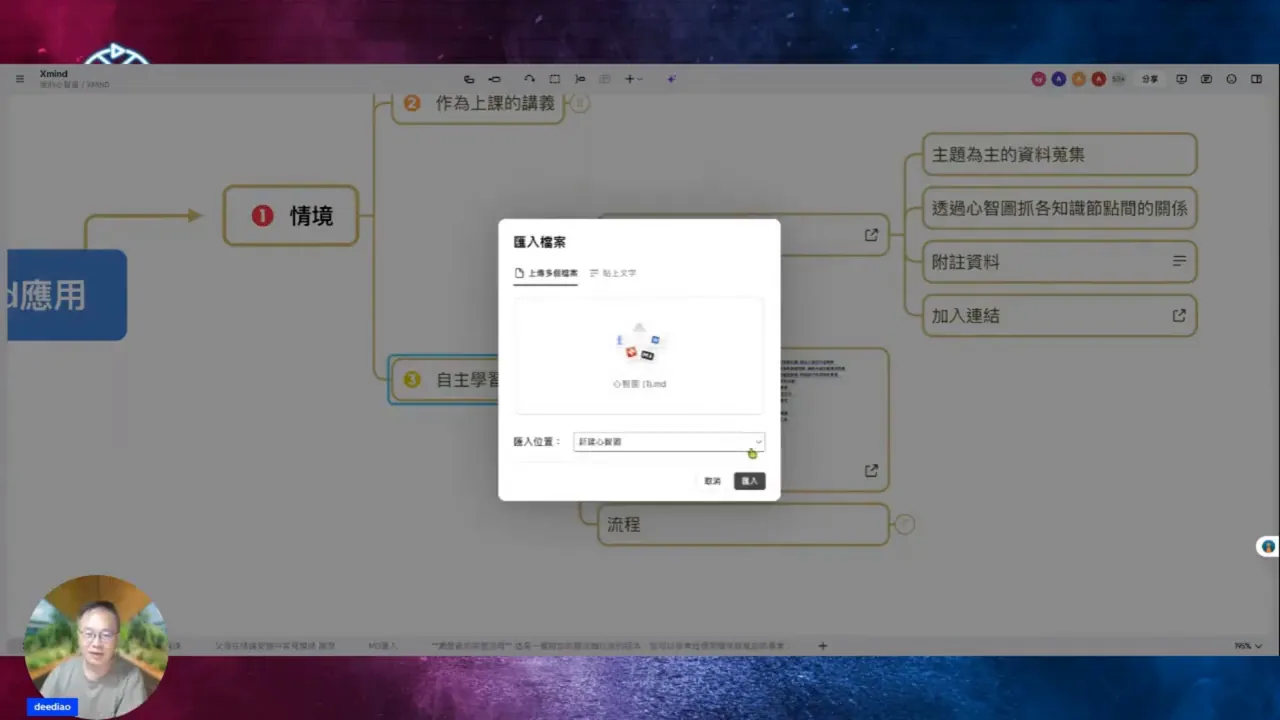Screen dimensions: 1280x720
Task: Open the note icon on 附註資料
Action: click(1180, 261)
